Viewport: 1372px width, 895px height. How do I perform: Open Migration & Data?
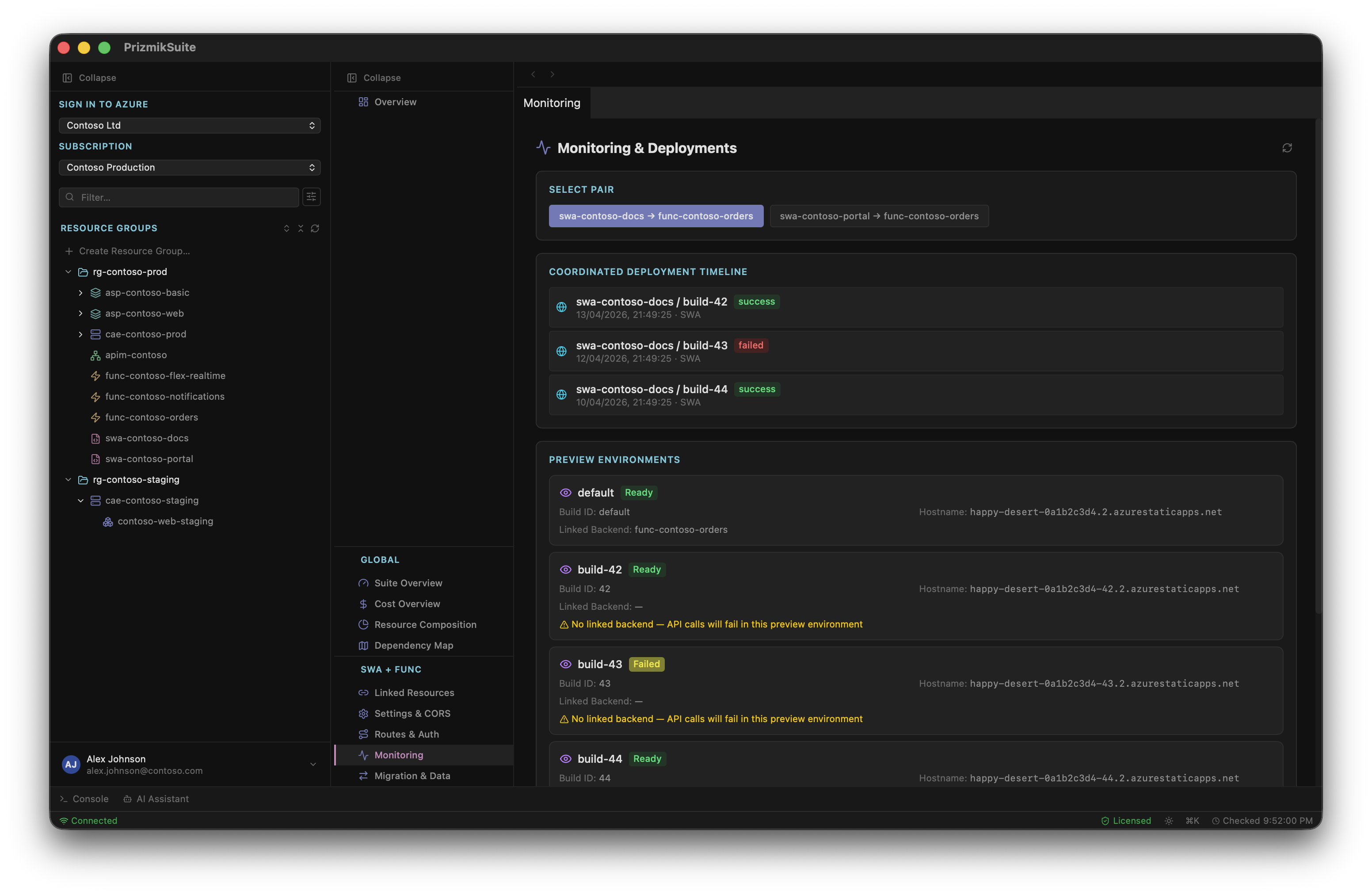[x=424, y=776]
